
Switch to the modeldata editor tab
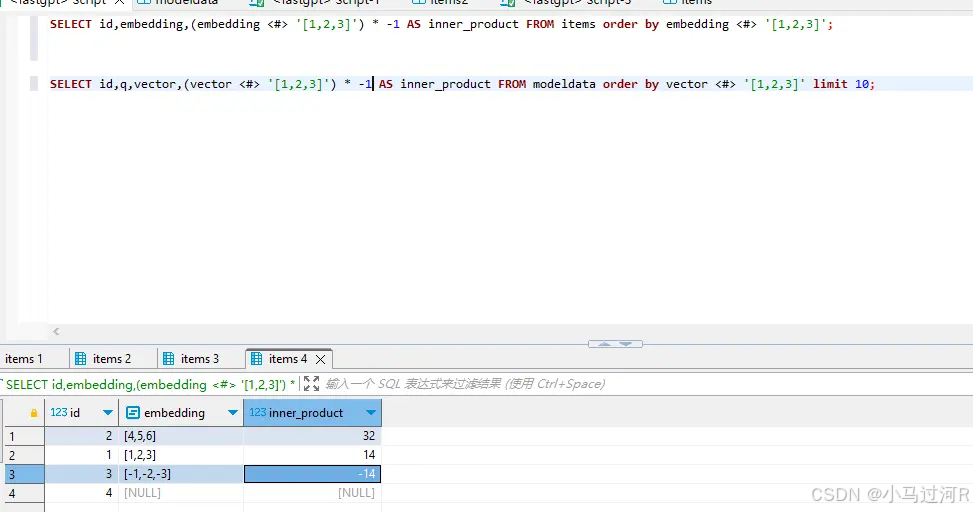point(186,2)
